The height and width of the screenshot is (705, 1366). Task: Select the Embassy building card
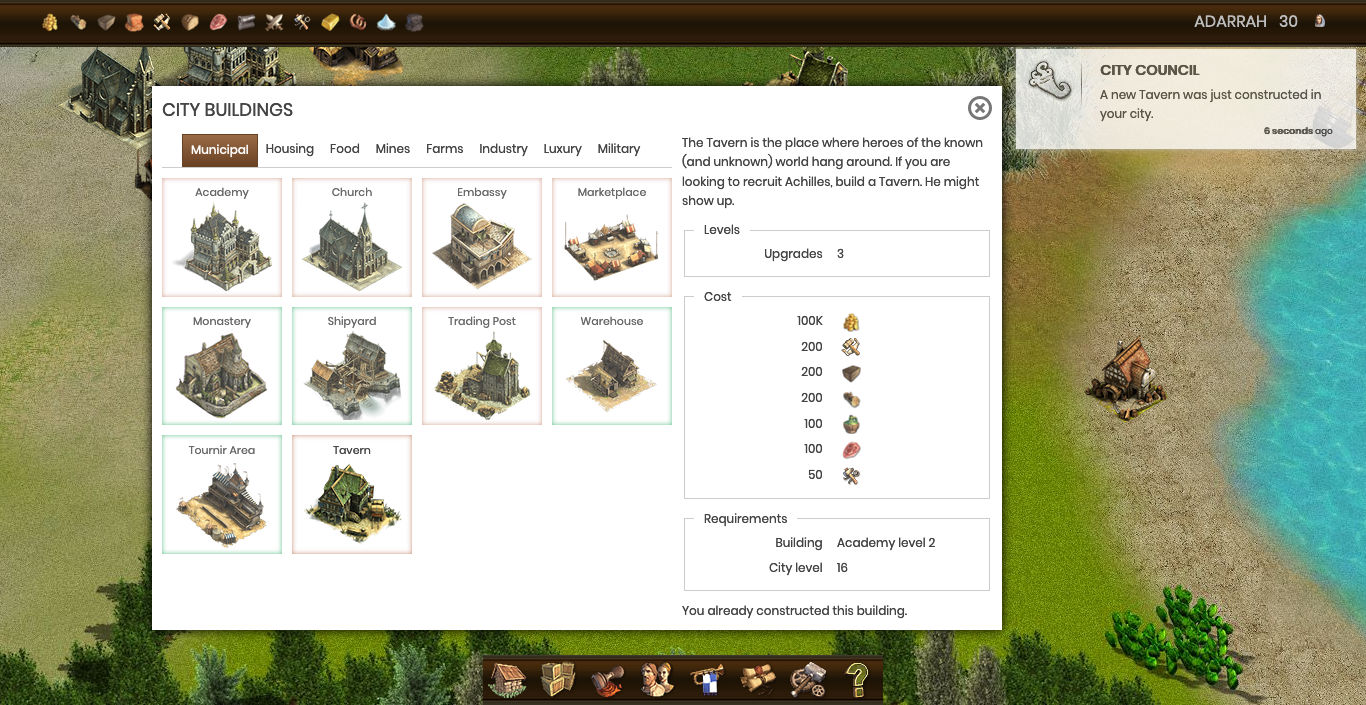(482, 238)
